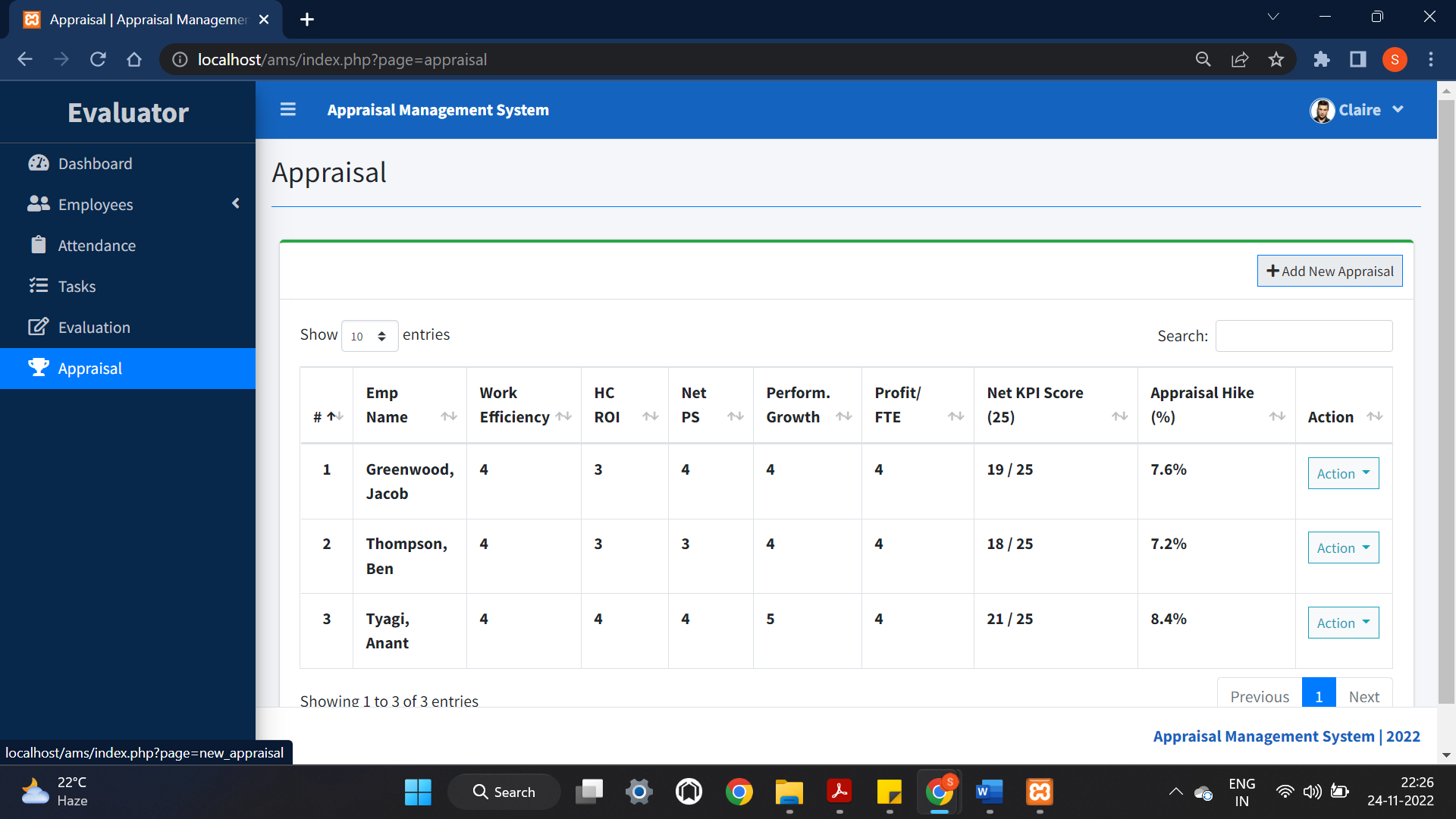Open Dashboard via its speedometer icon

(38, 163)
